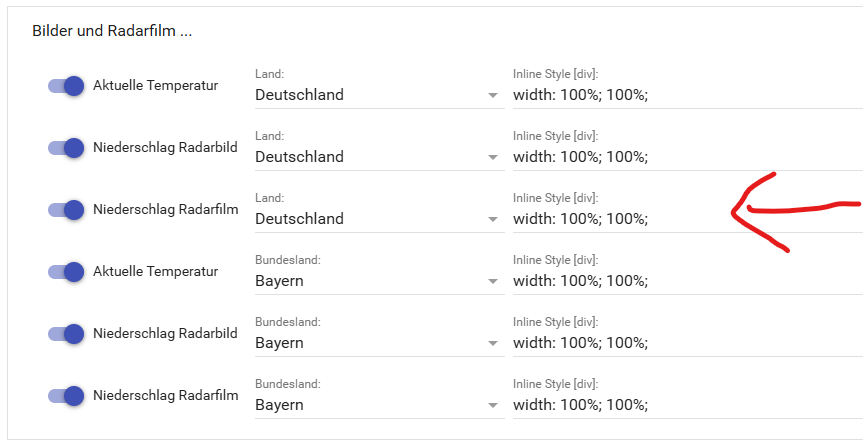The image size is (863, 448).
Task: Switch off Niederschlag Radarfilm toggle for Deutschland
Action: tap(65, 210)
